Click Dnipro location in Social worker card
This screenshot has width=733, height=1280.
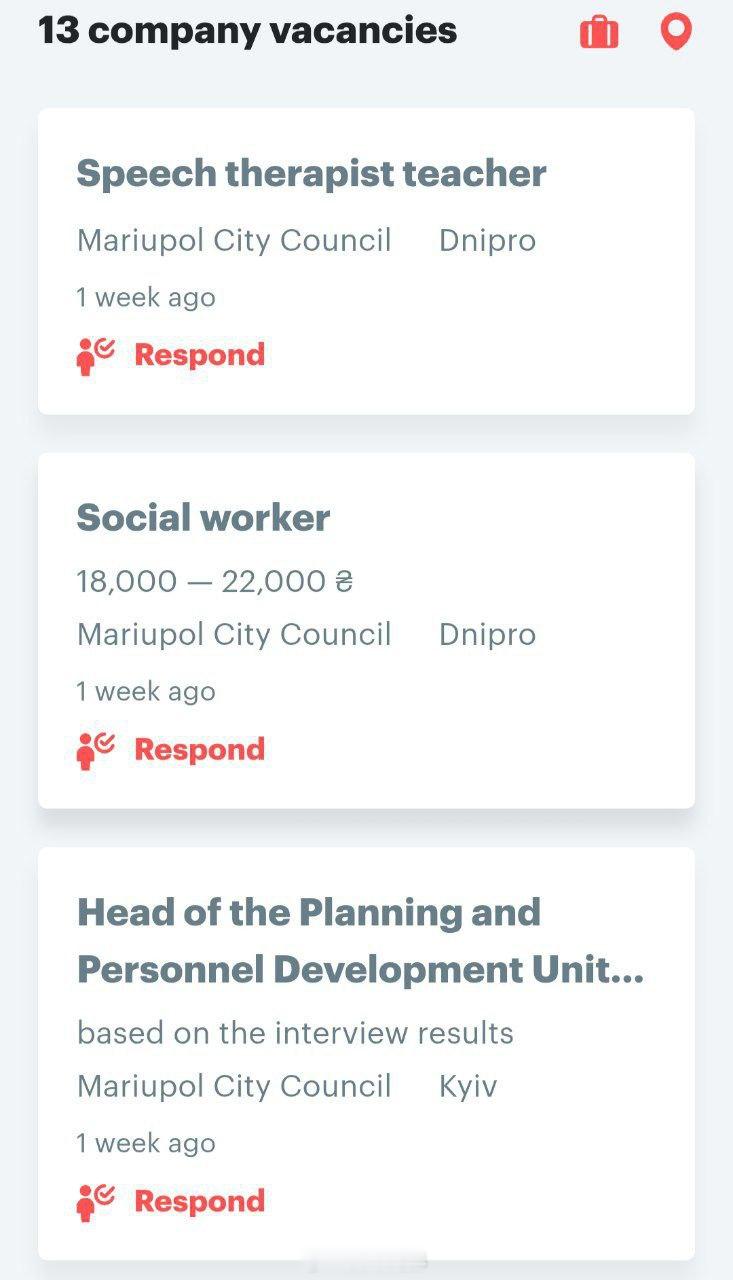(x=487, y=635)
